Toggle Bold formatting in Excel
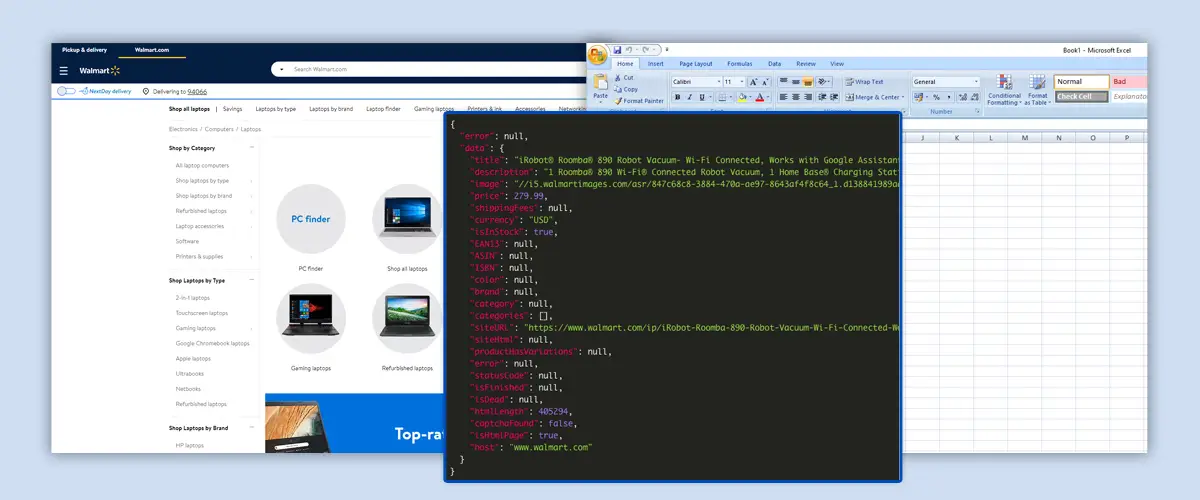 pos(677,97)
